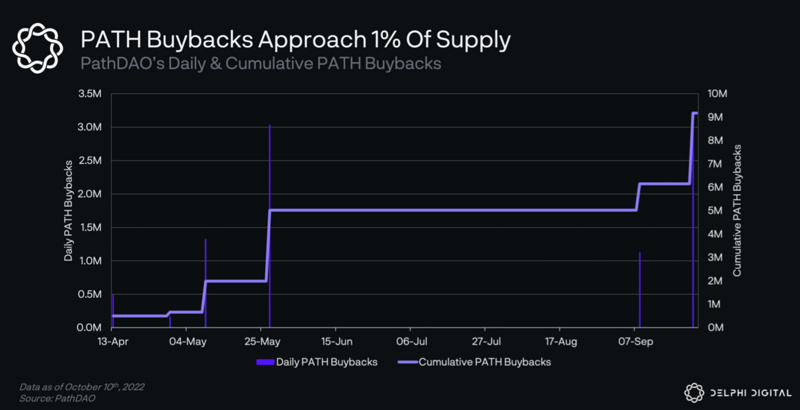The height and width of the screenshot is (410, 800).
Task: Click the chart title 'PATH Buybacks Approach 1% Of Supply'
Action: [296, 39]
